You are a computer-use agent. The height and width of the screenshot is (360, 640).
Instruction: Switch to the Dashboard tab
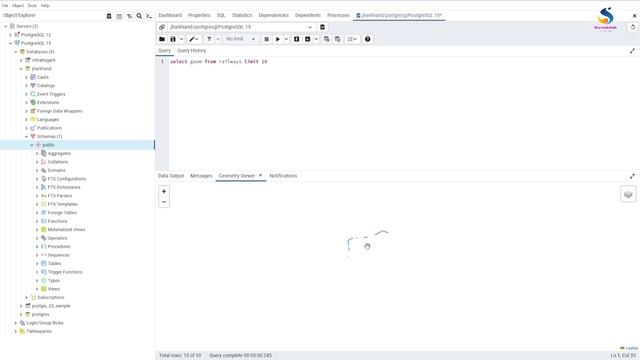click(170, 16)
